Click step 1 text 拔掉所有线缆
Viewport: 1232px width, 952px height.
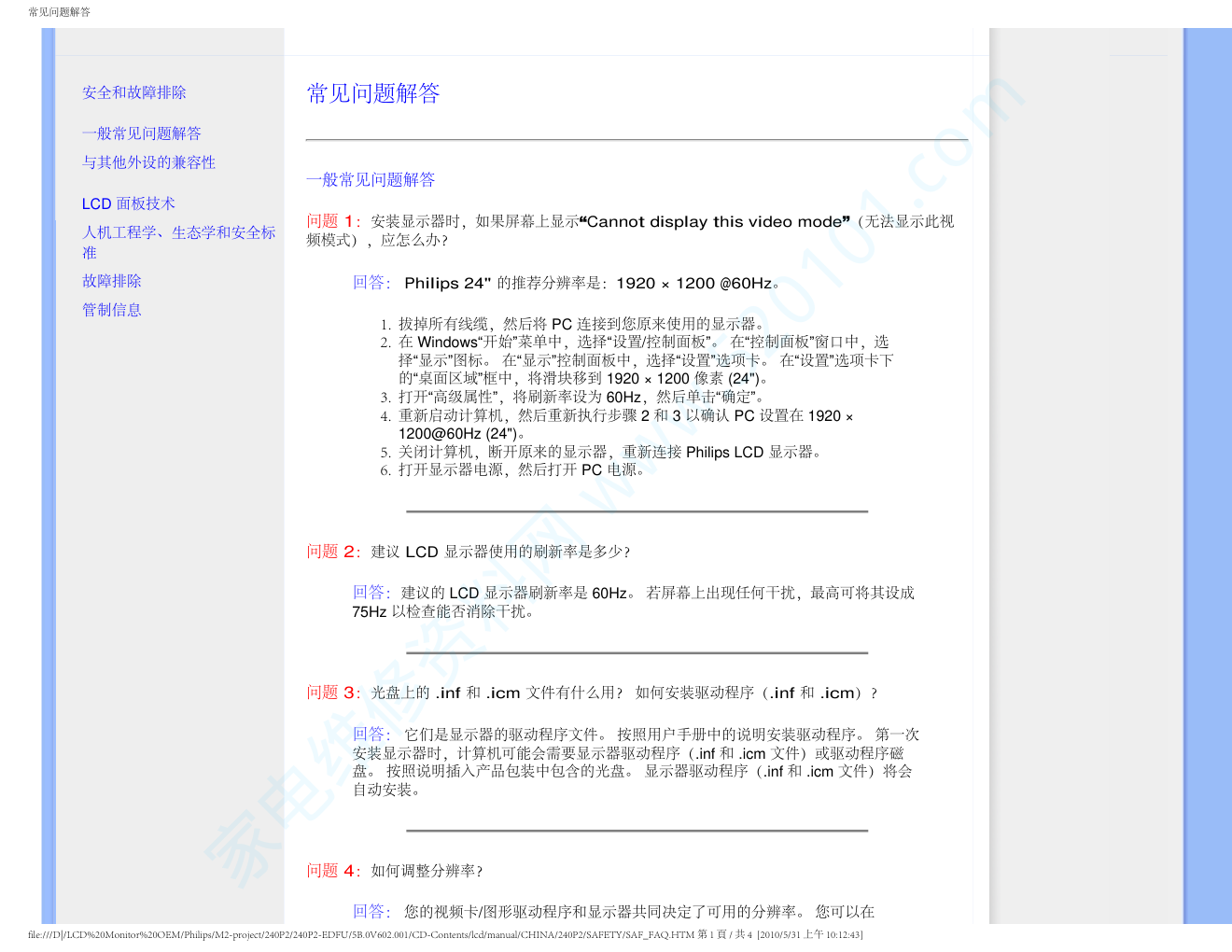(581, 324)
